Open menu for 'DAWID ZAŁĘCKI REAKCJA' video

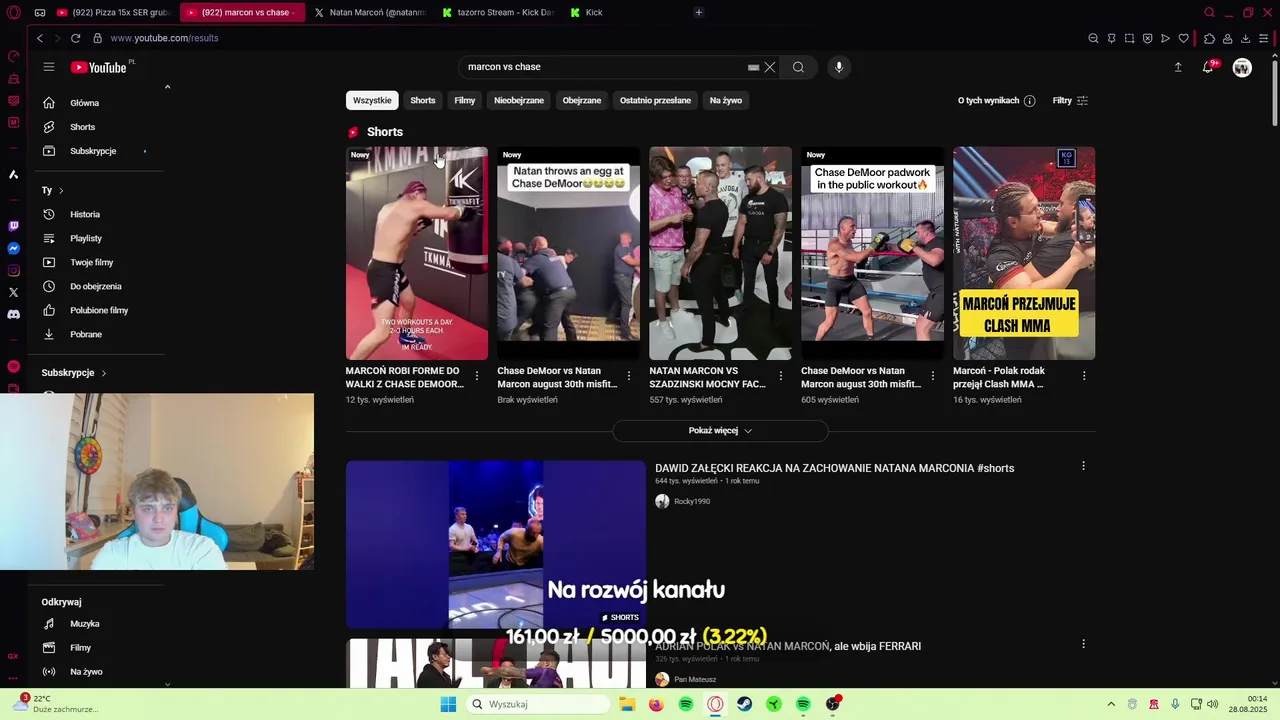tap(1083, 466)
